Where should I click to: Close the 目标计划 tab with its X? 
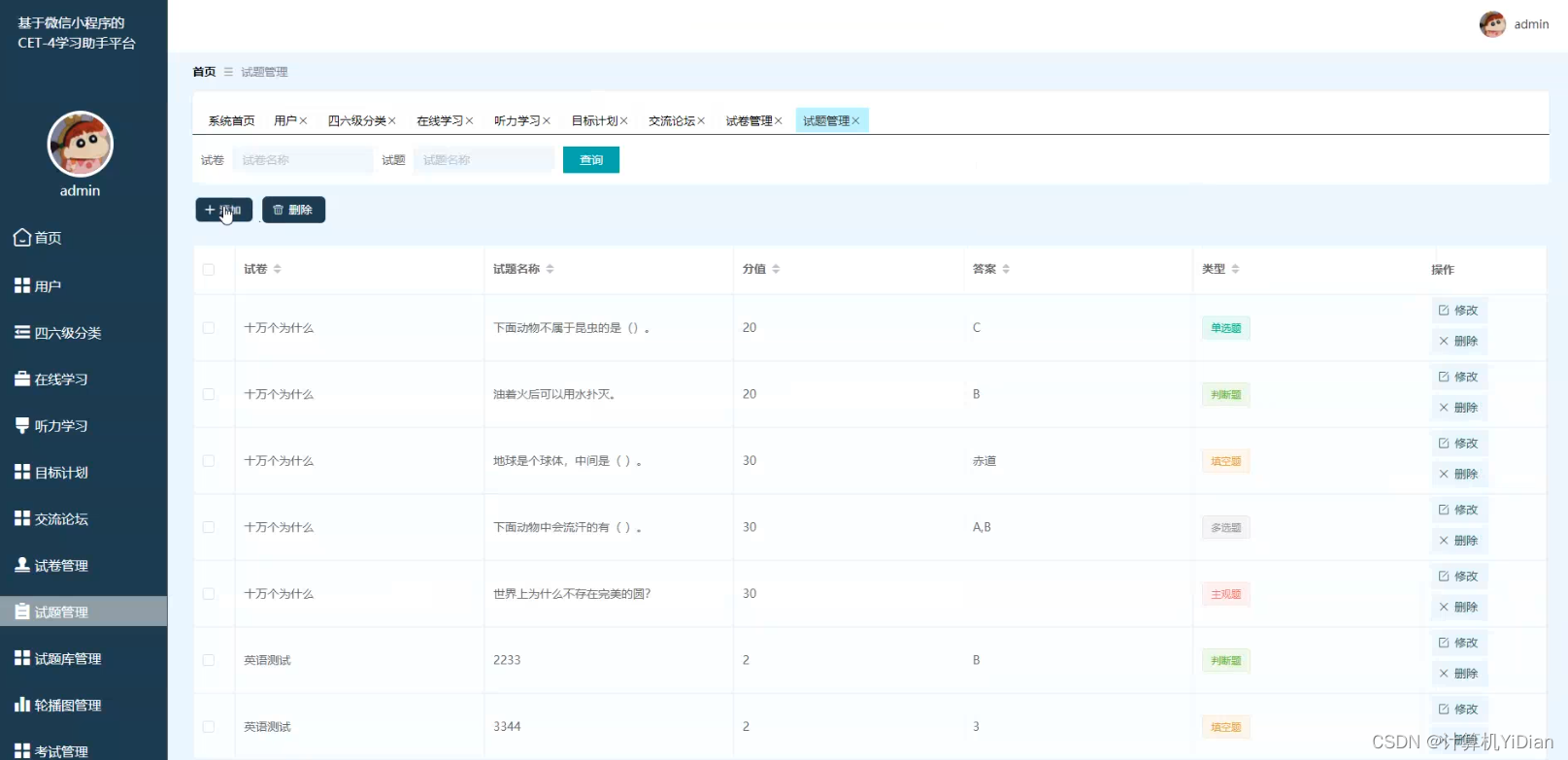624,121
